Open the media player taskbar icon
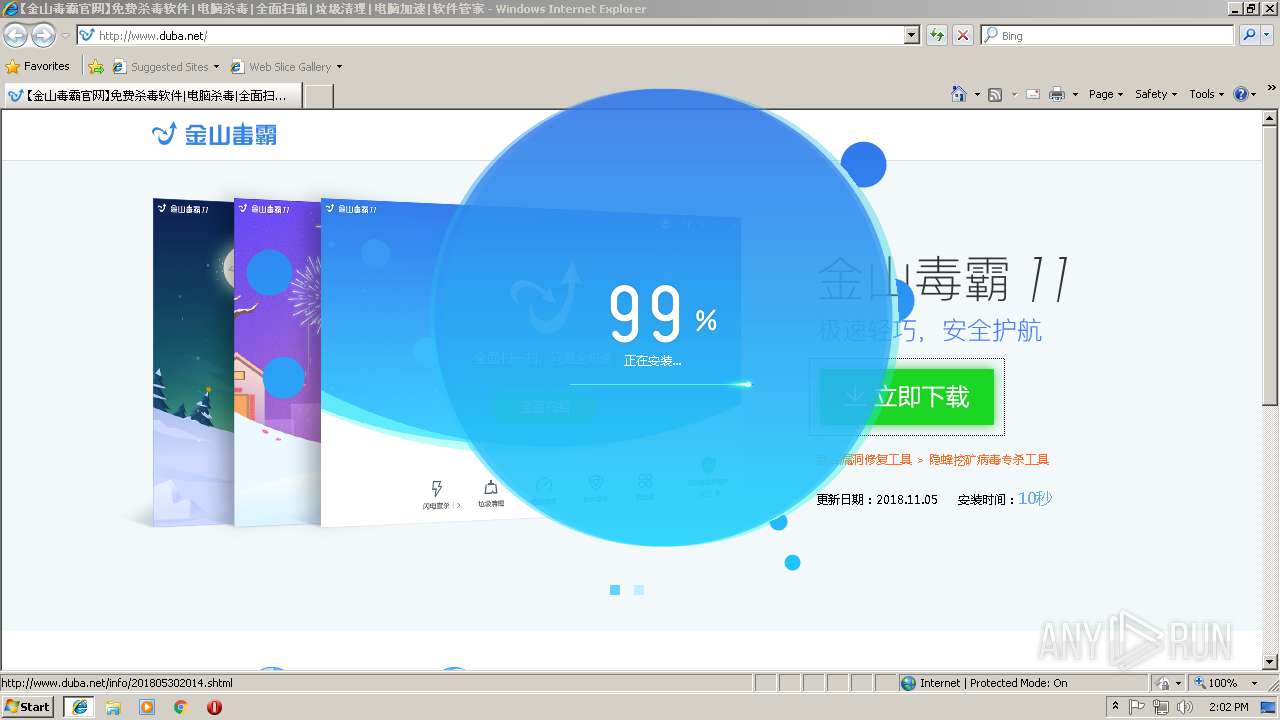Image resolution: width=1280 pixels, height=720 pixels. (x=147, y=707)
